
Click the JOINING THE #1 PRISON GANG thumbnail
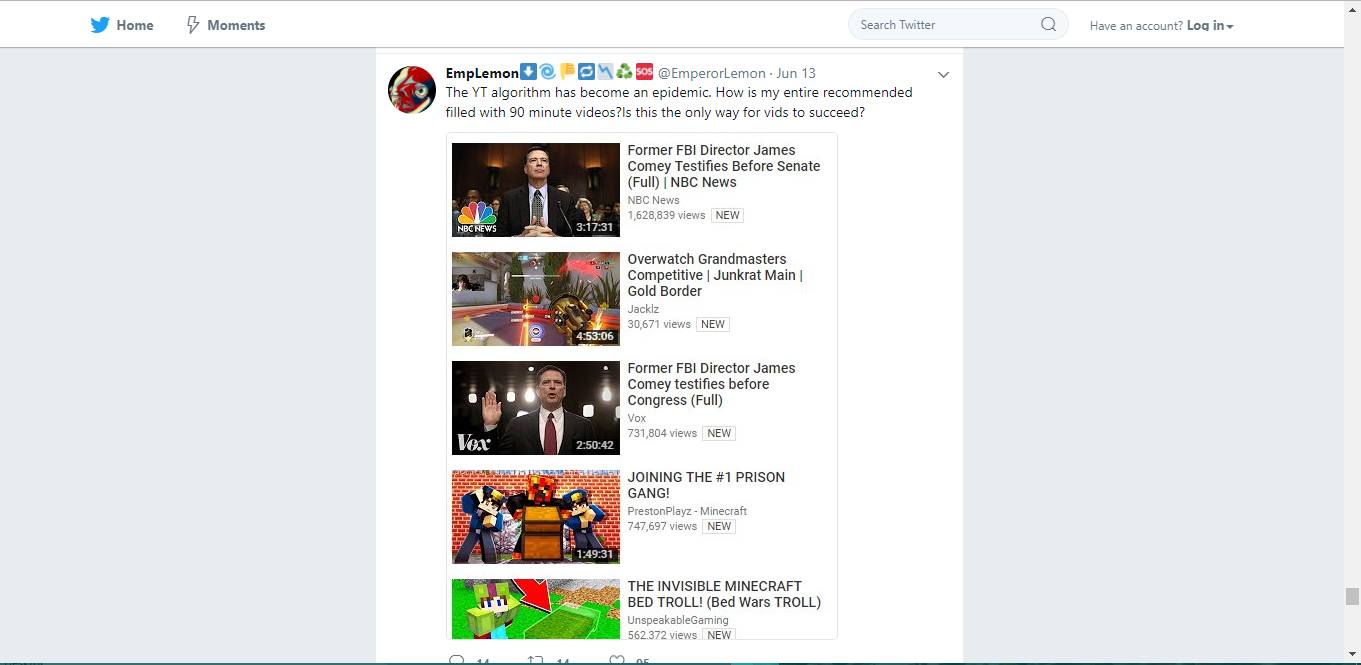[536, 517]
